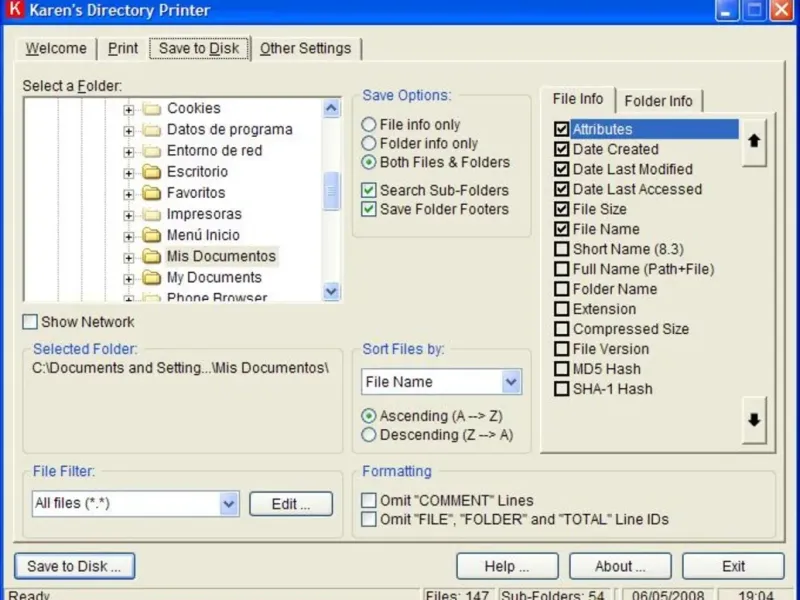Screen dimensions: 800x600
Task: Check the MD5 Hash checkbox
Action: point(561,369)
